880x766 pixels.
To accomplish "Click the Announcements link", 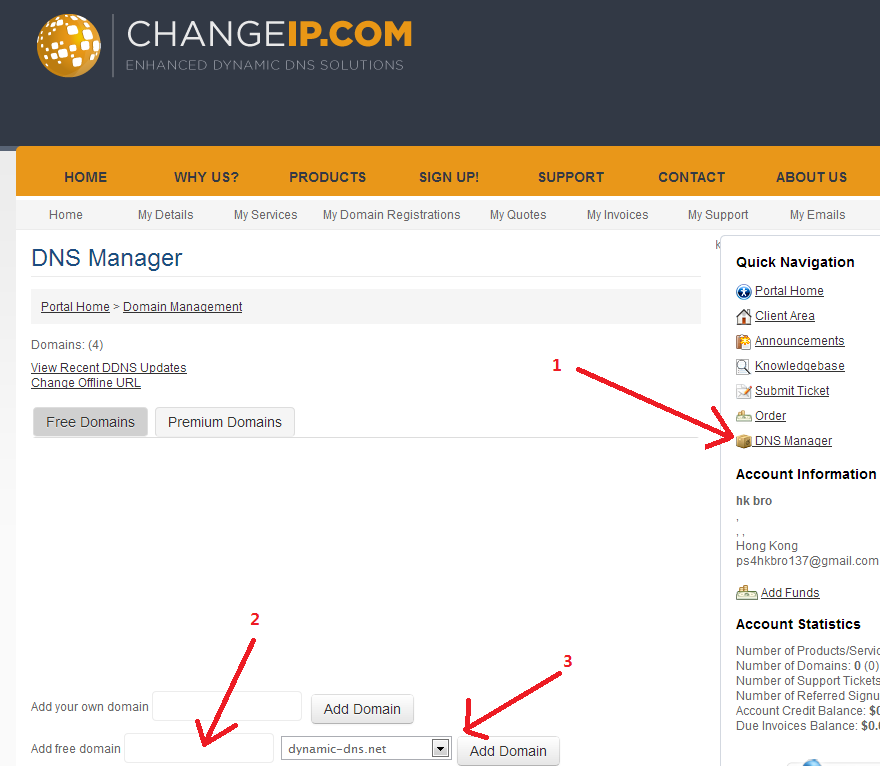I will pos(799,341).
